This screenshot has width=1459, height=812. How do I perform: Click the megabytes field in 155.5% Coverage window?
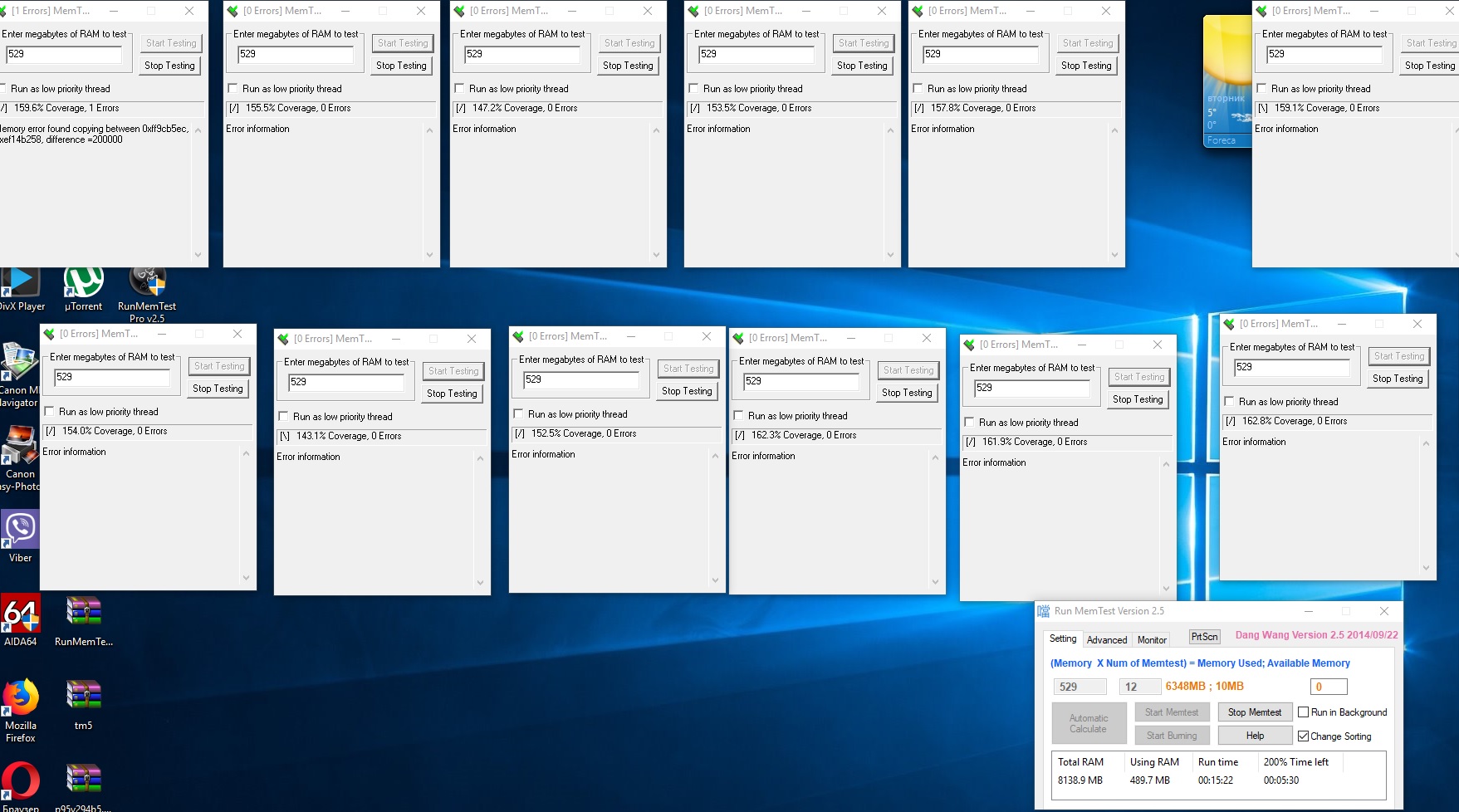click(x=296, y=54)
